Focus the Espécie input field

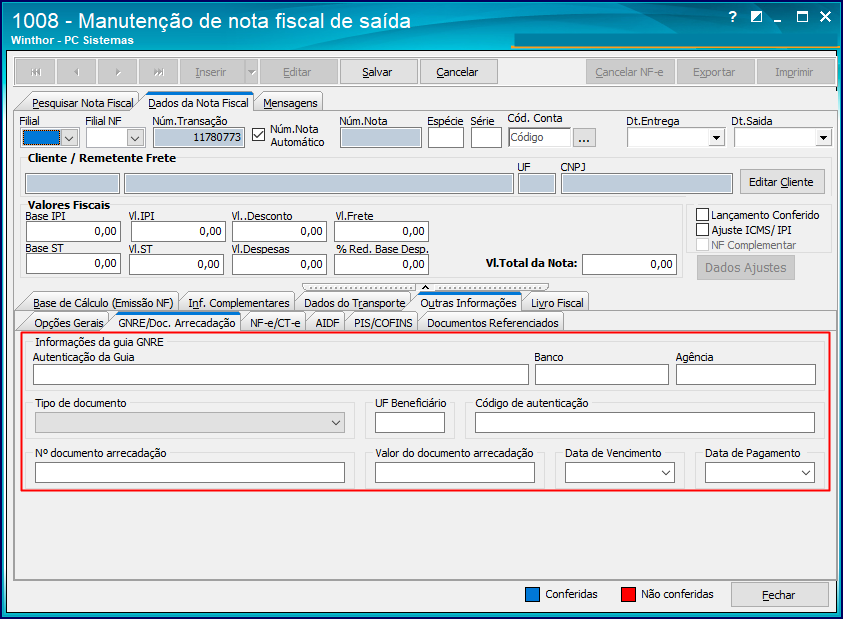point(446,138)
